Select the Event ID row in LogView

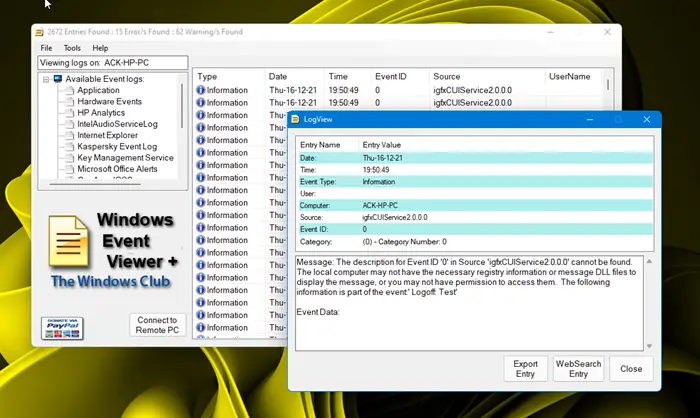pyautogui.click(x=475, y=230)
